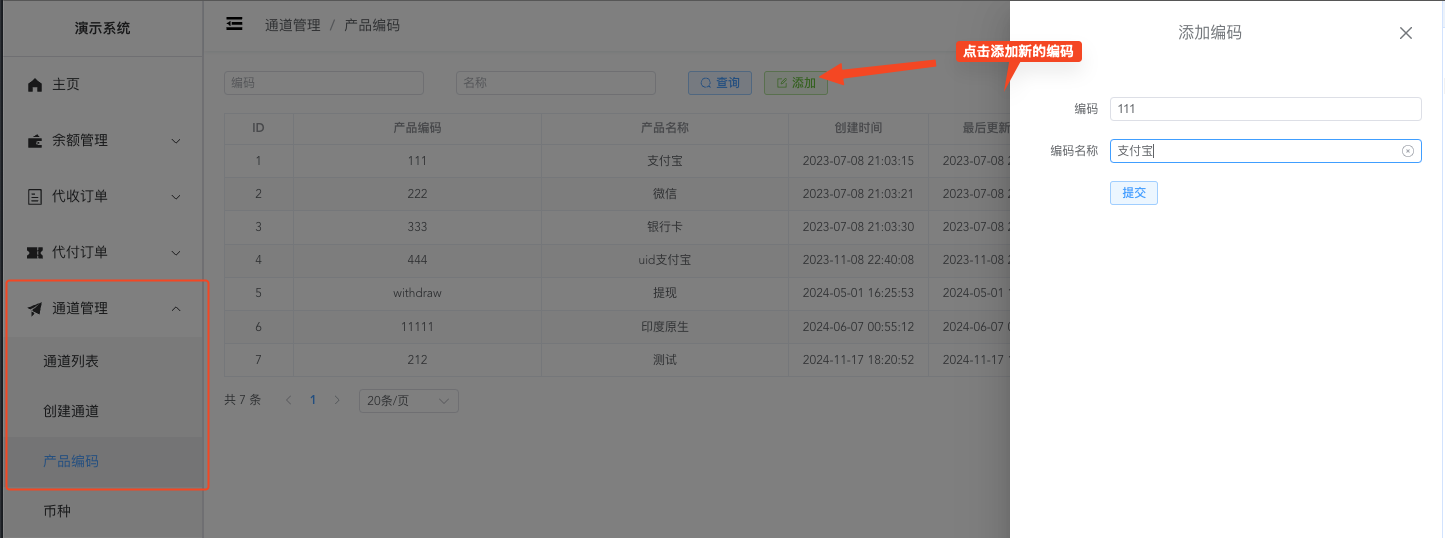Click the 测试 product name cell
This screenshot has width=1445, height=538.
665,360
